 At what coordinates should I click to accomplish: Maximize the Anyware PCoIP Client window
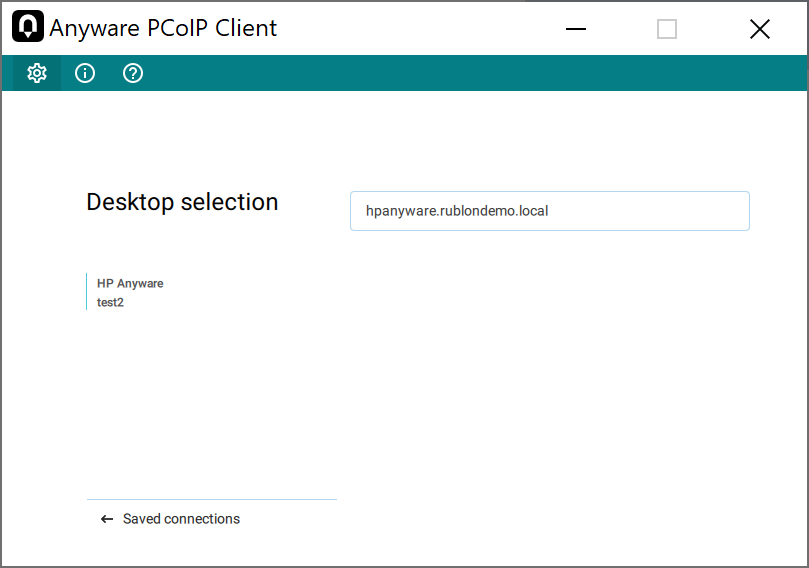[x=667, y=29]
